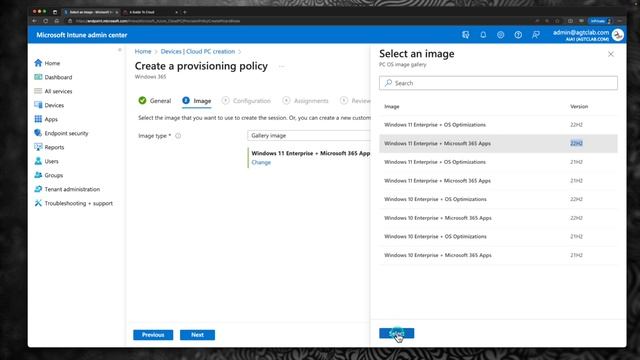The height and width of the screenshot is (360, 640).
Task: Select Windows 11 Enterprise + OS Optimizations 22H2
Action: pyautogui.click(x=498, y=125)
